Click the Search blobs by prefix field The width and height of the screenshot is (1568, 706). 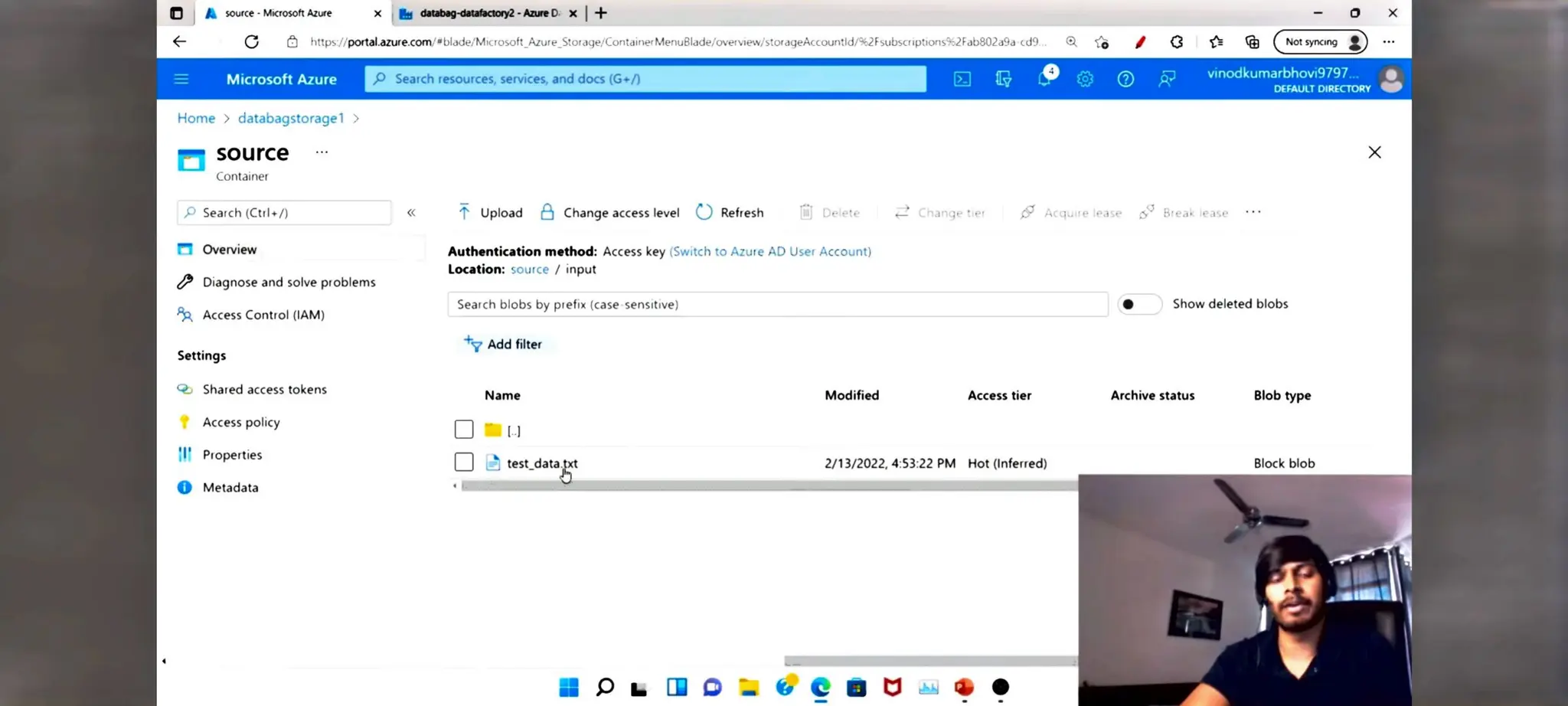pos(778,304)
